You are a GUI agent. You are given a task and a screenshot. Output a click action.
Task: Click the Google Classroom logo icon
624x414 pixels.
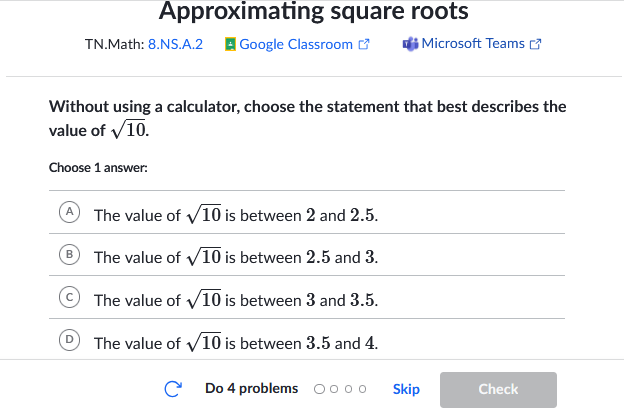[230, 44]
